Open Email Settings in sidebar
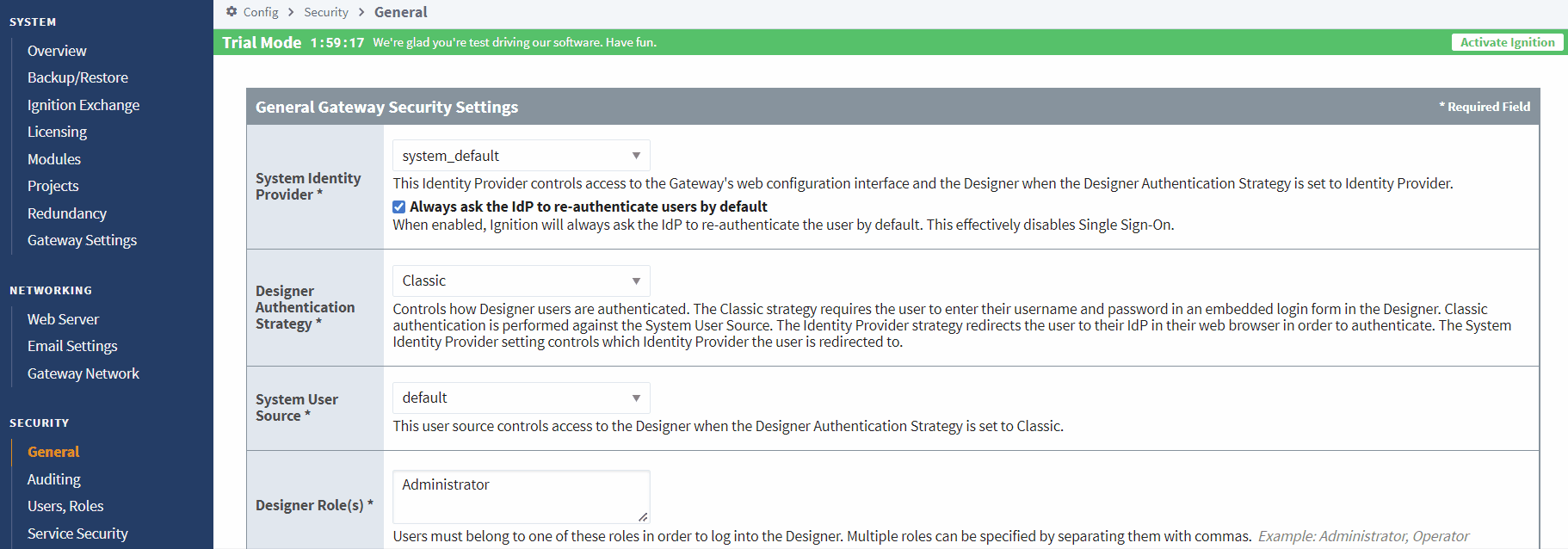Viewport: 1568px width, 549px height. [72, 346]
